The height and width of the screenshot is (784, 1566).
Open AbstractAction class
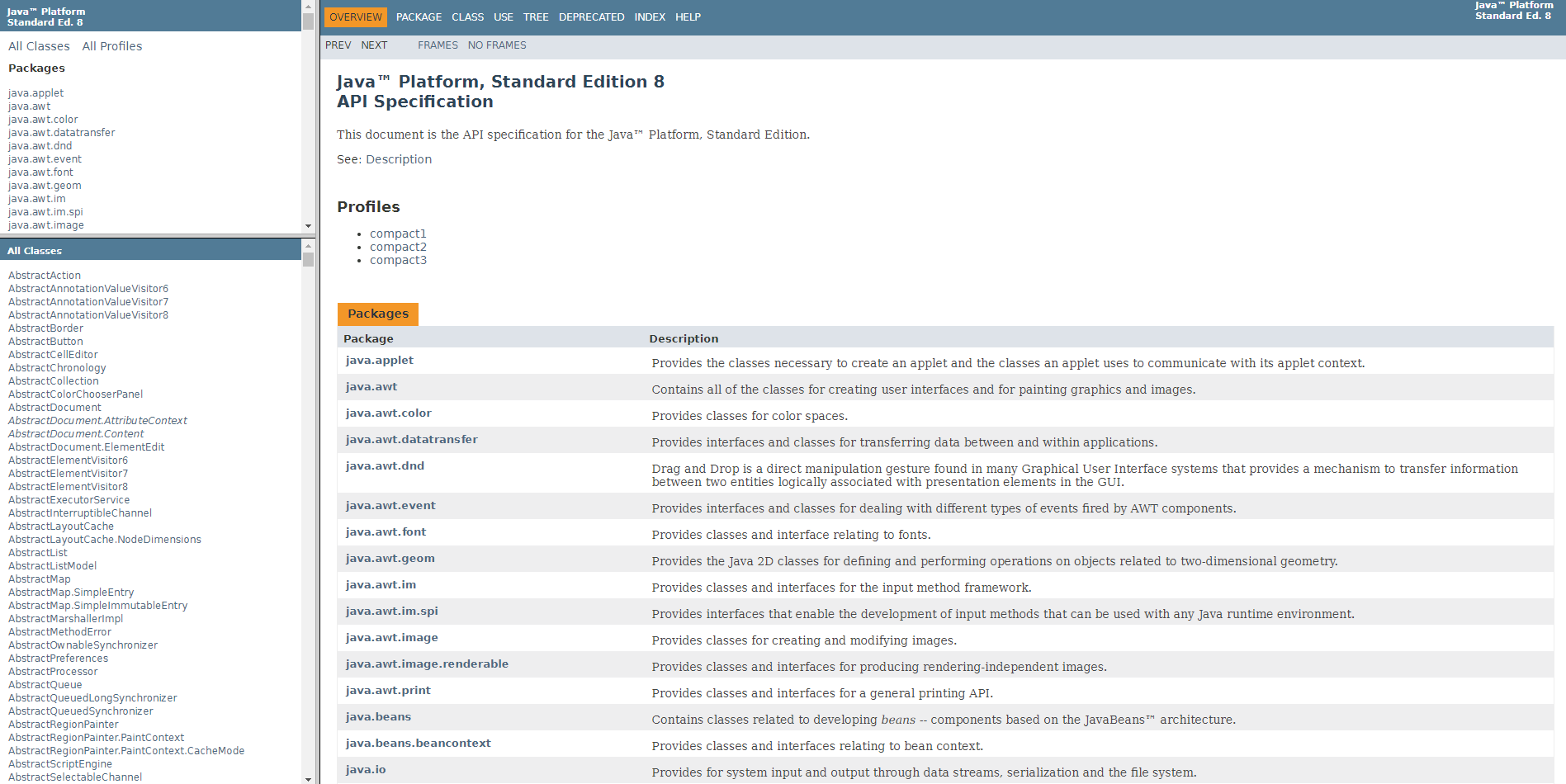[x=45, y=276]
